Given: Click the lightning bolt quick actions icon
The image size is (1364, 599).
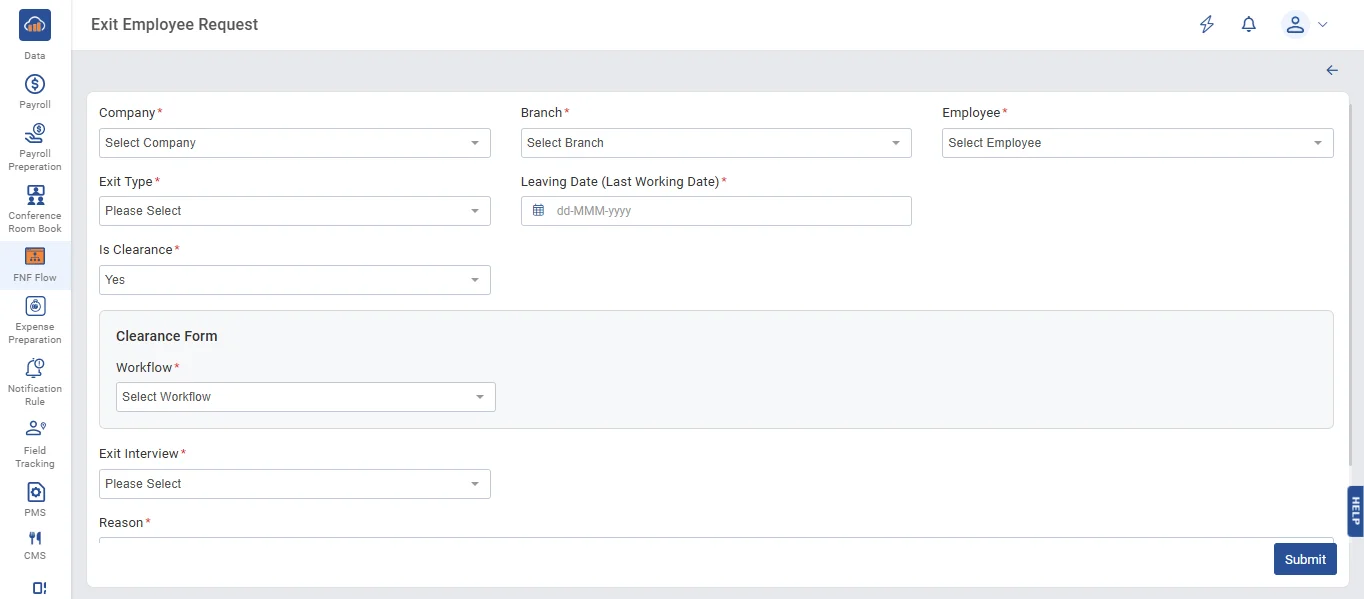Looking at the screenshot, I should tap(1207, 25).
